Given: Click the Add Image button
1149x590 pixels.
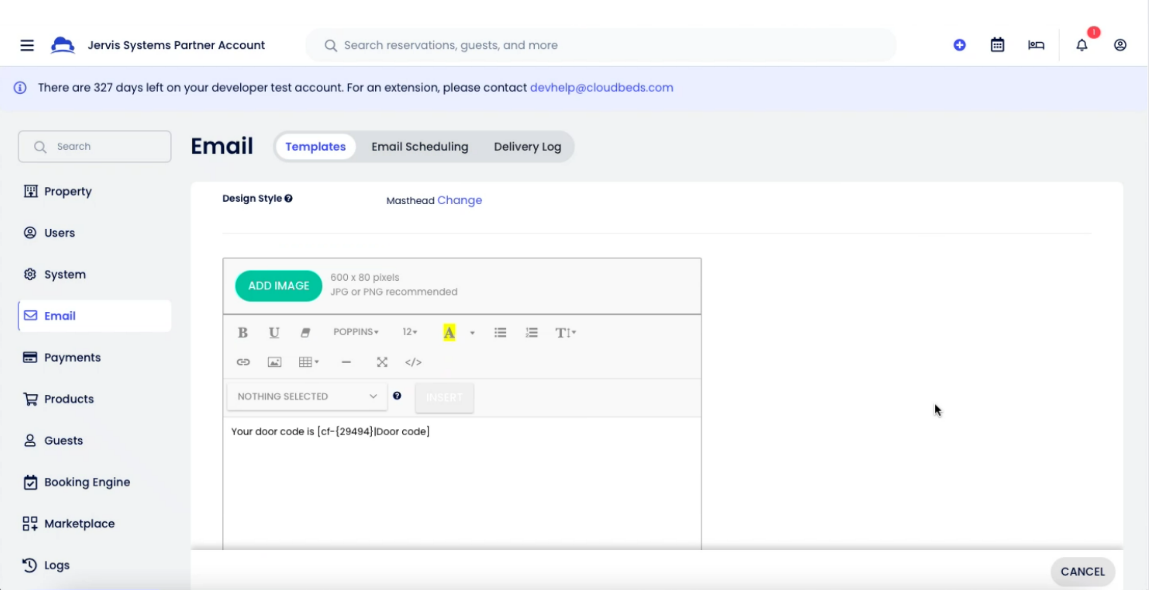Looking at the screenshot, I should coord(278,286).
